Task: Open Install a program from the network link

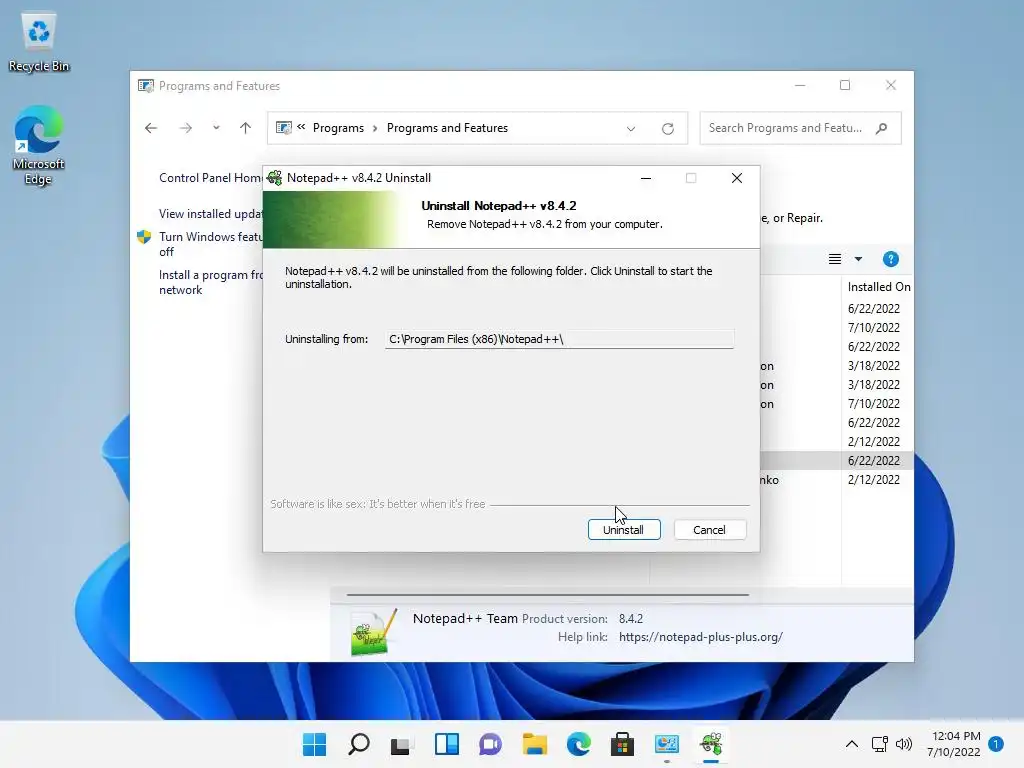Action: 210,282
